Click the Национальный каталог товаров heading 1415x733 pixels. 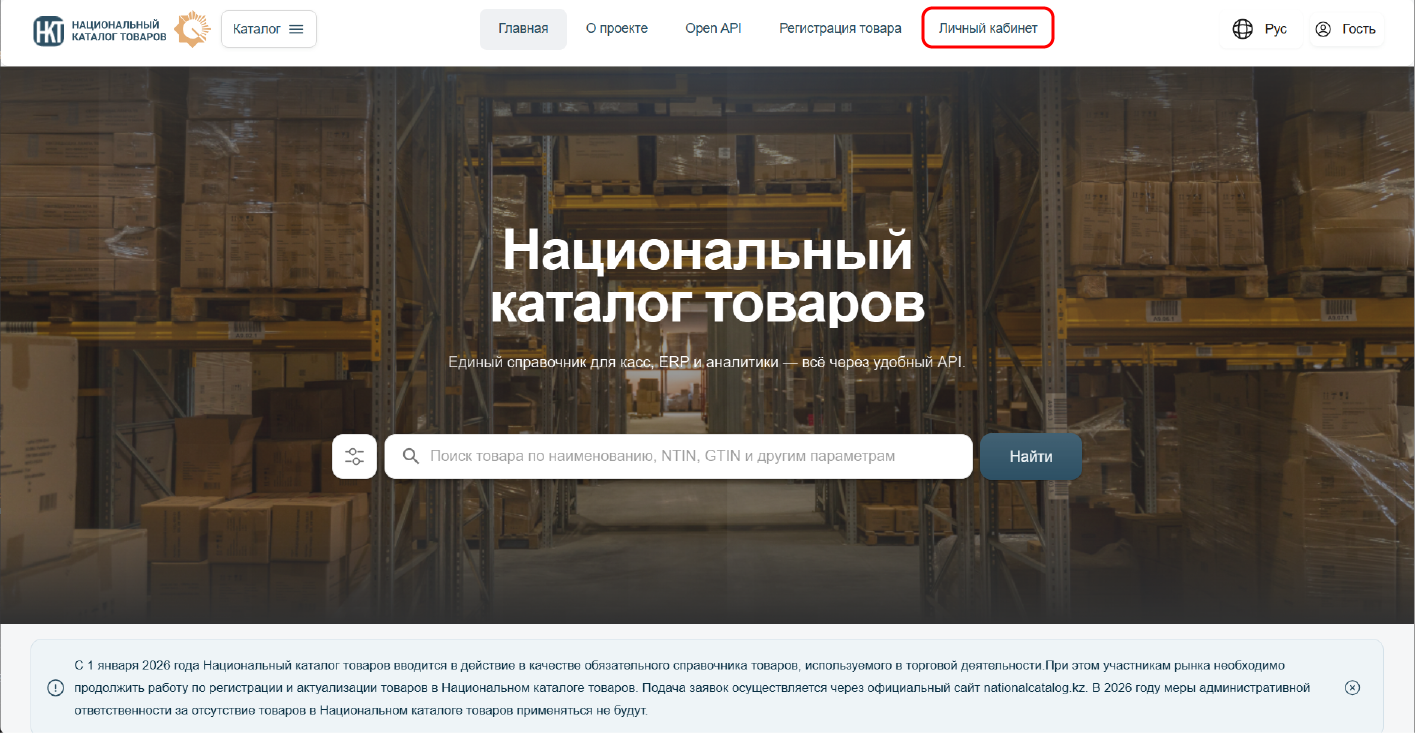(x=707, y=277)
